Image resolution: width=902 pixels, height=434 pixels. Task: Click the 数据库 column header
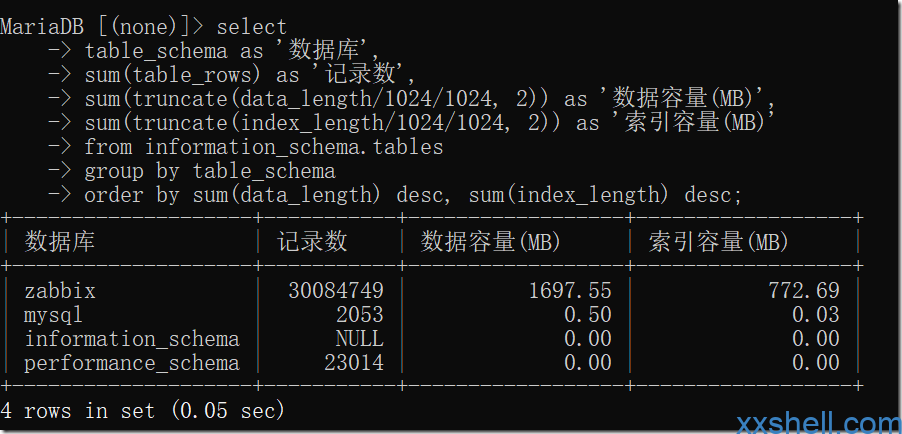(59, 242)
